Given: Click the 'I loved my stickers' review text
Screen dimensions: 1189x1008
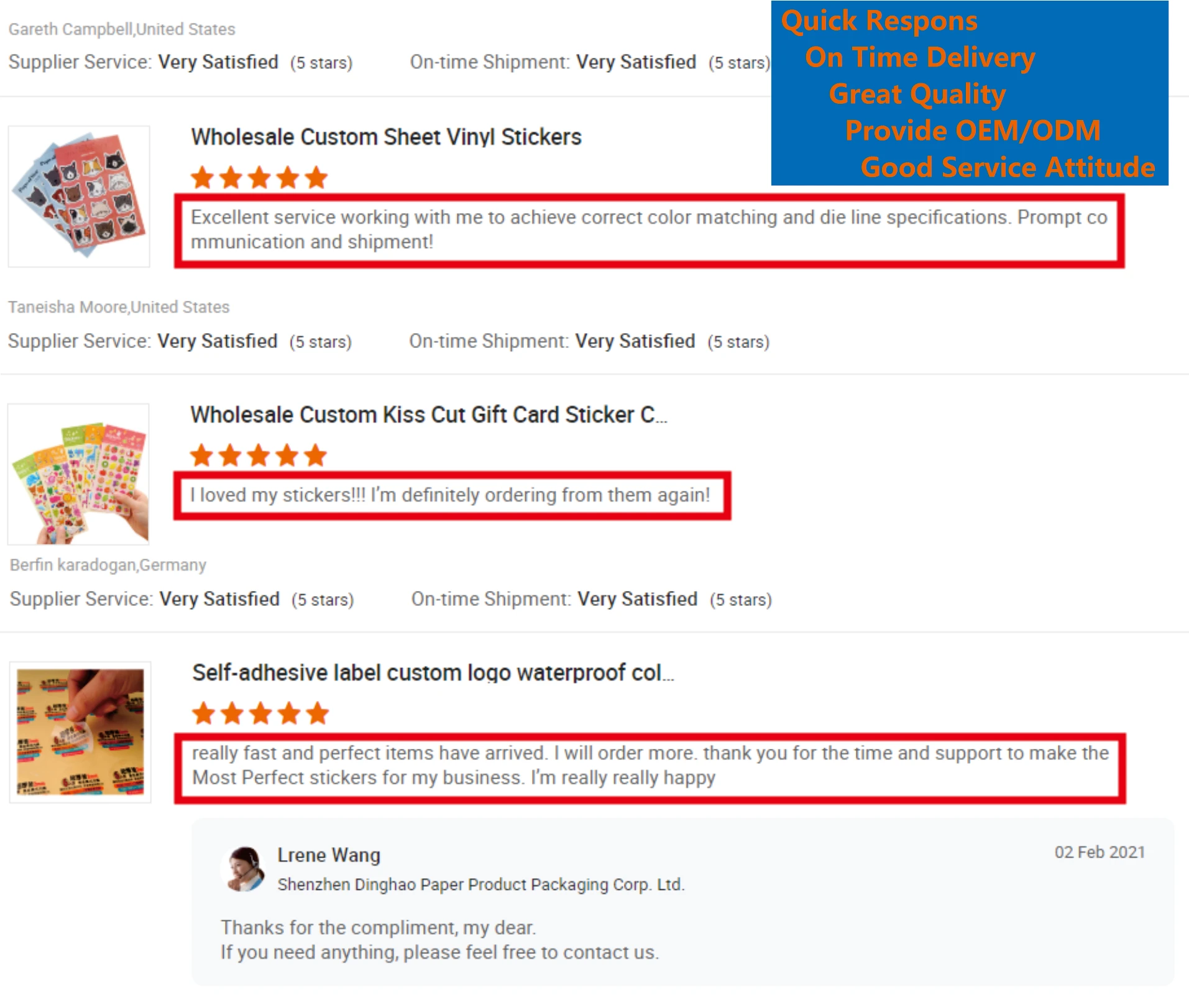Looking at the screenshot, I should 450,495.
